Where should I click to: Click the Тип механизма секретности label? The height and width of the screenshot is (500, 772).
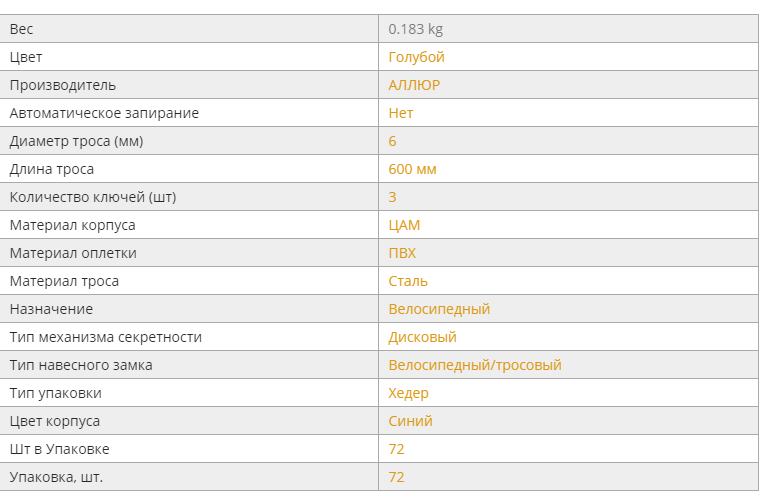(105, 337)
